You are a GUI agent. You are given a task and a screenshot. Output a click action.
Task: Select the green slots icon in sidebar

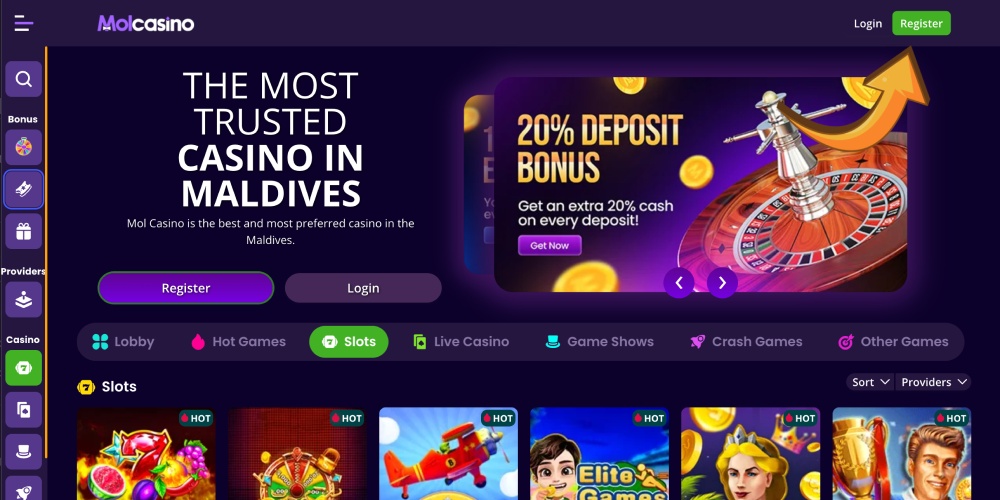tap(24, 368)
